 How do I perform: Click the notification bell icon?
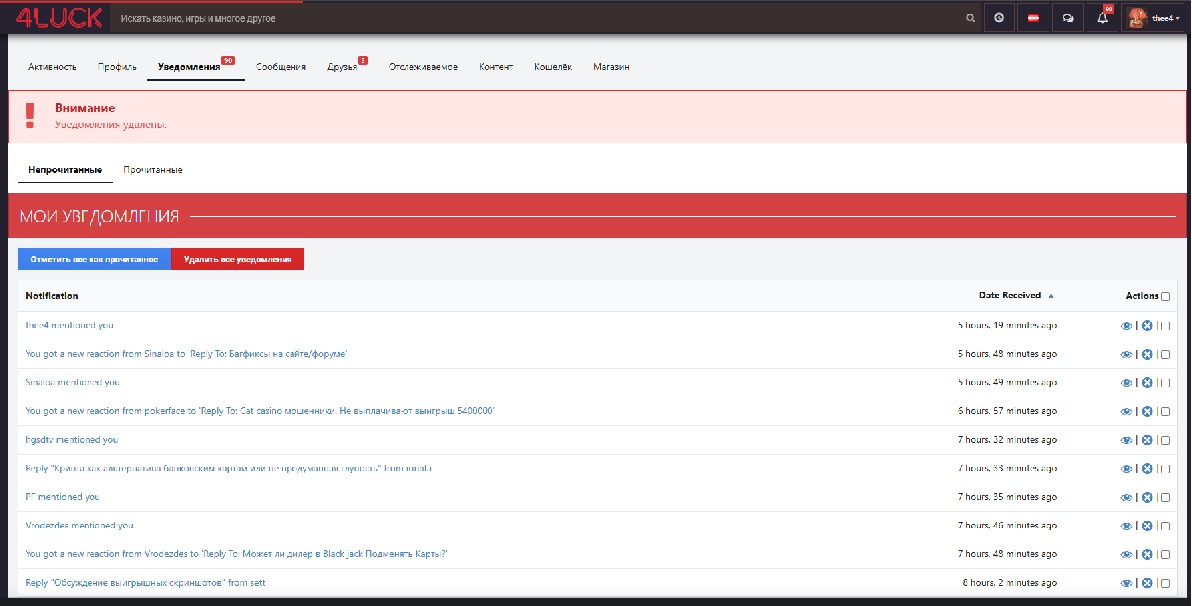tap(1102, 18)
